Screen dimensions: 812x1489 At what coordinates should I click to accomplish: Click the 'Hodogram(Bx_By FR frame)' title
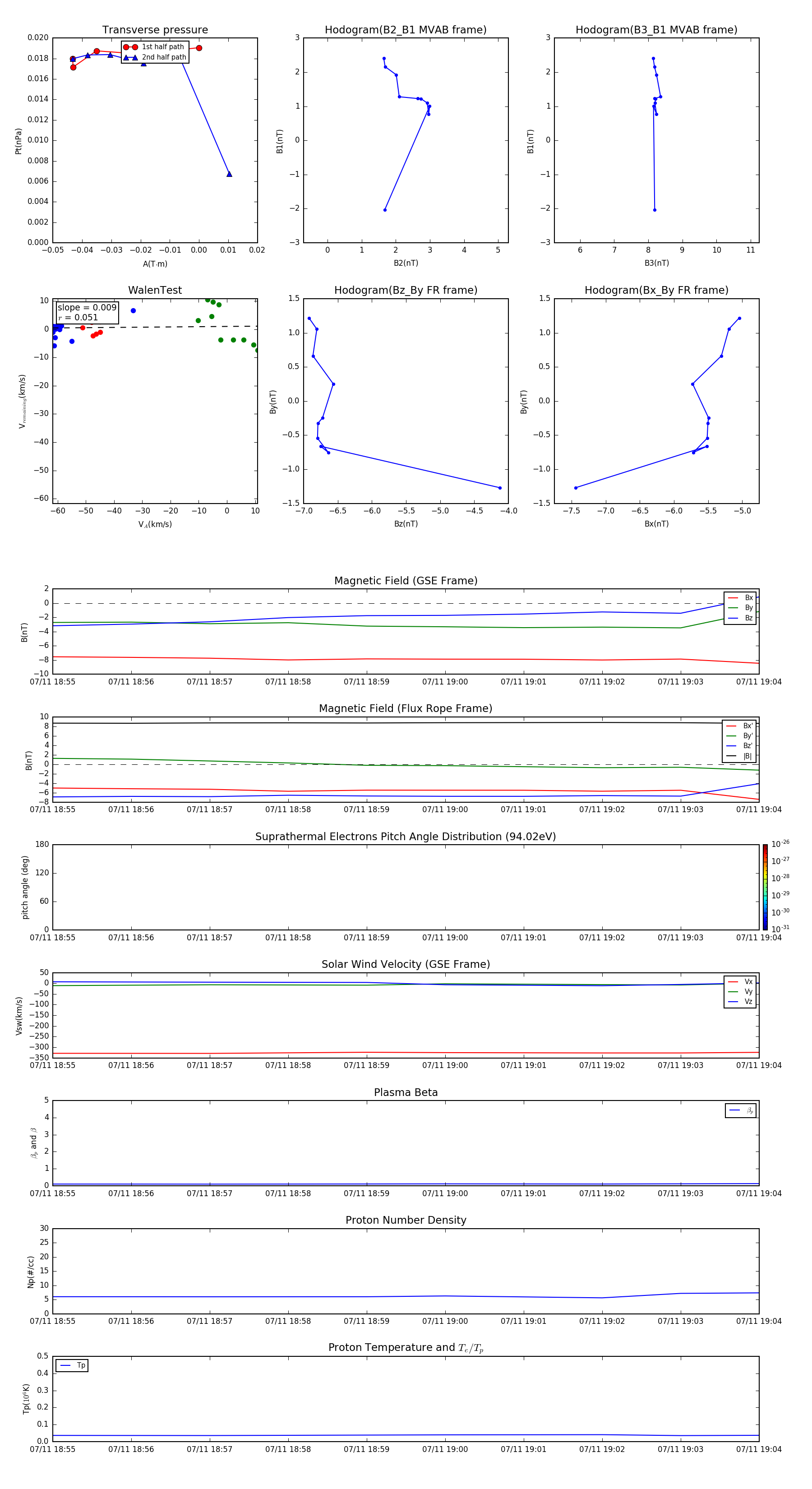click(656, 290)
